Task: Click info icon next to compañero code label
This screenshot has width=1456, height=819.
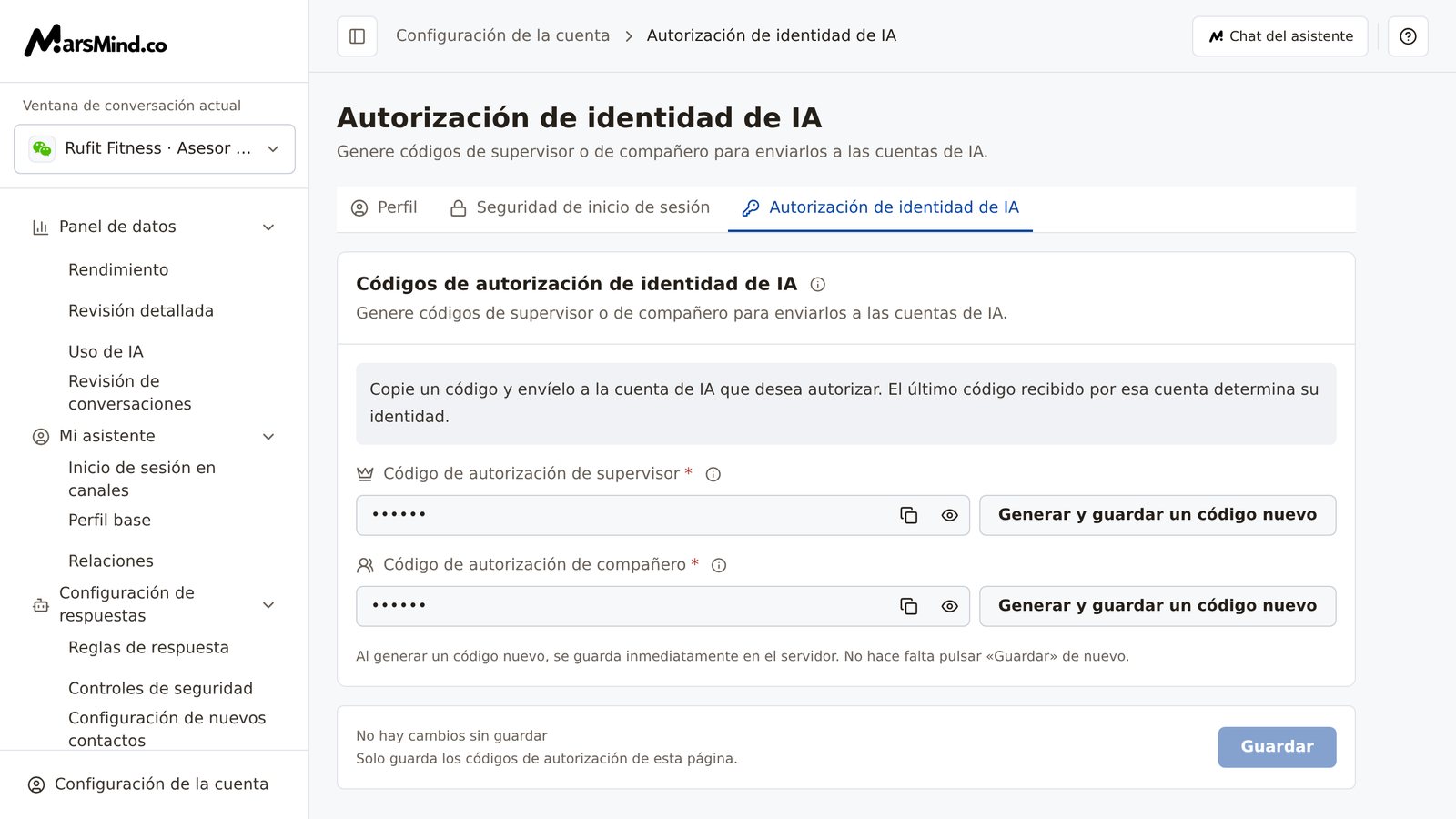Action: point(719,565)
